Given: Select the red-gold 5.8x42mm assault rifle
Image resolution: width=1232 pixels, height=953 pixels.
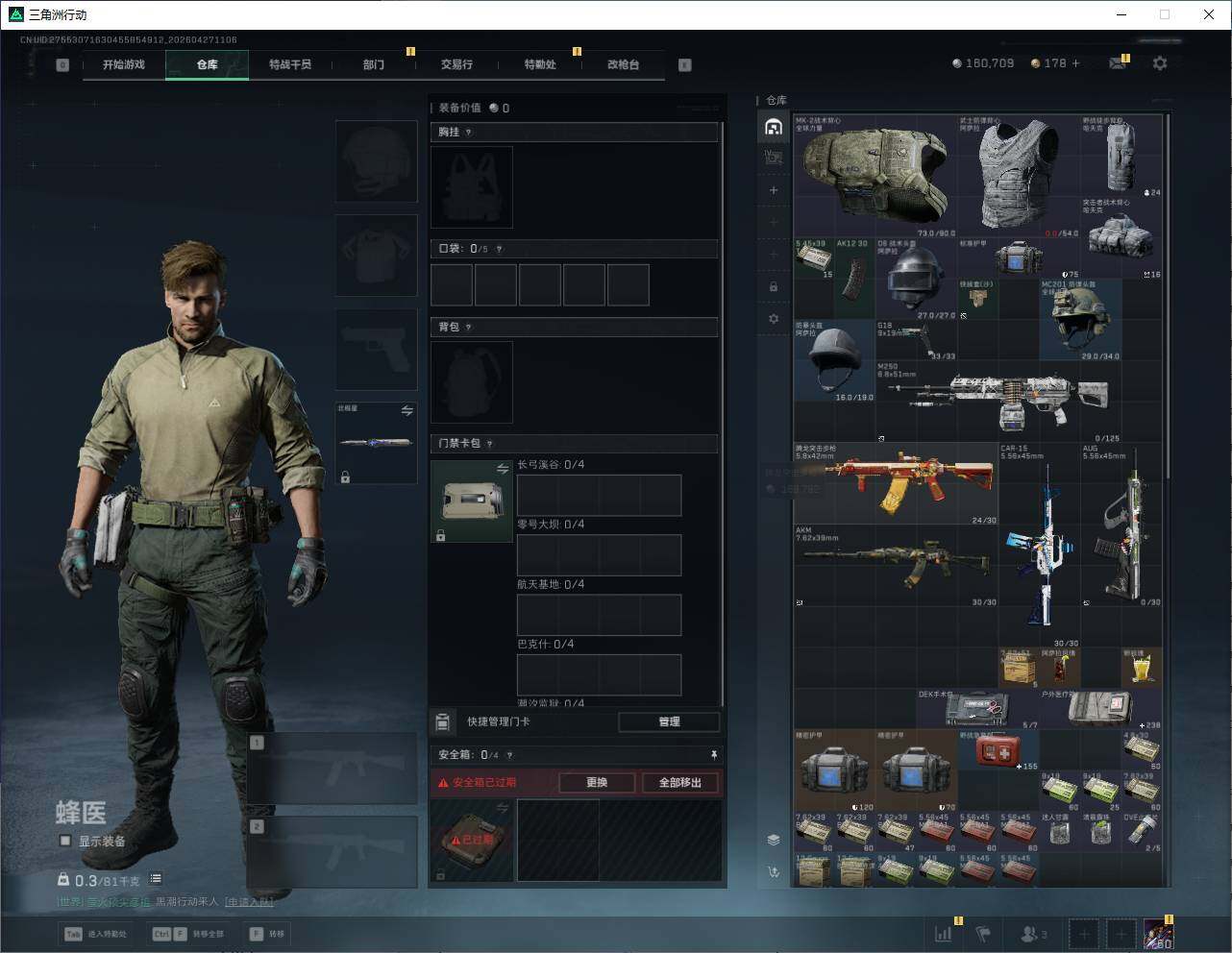Looking at the screenshot, I should pyautogui.click(x=896, y=484).
